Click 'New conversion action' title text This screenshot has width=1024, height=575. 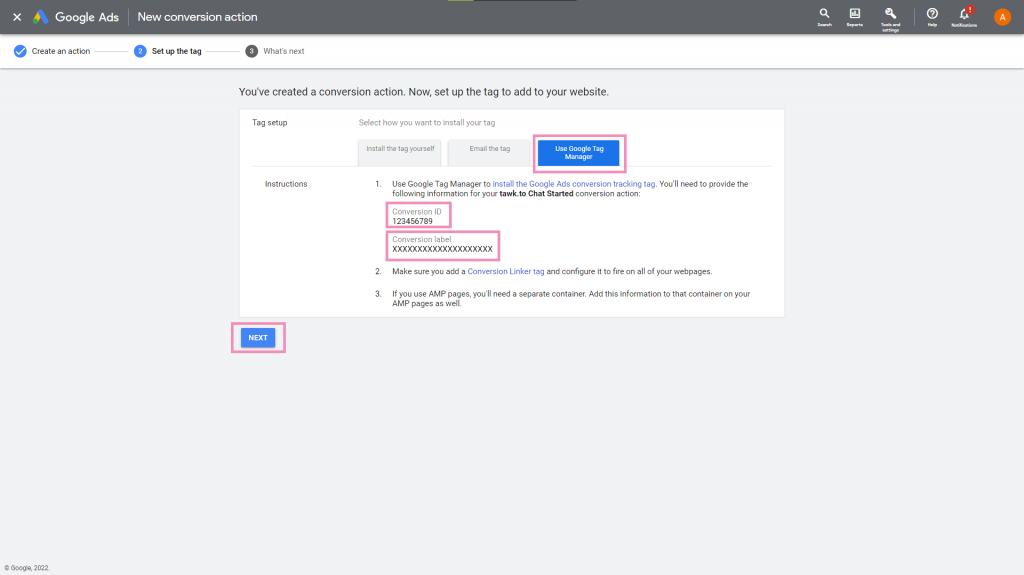(197, 17)
